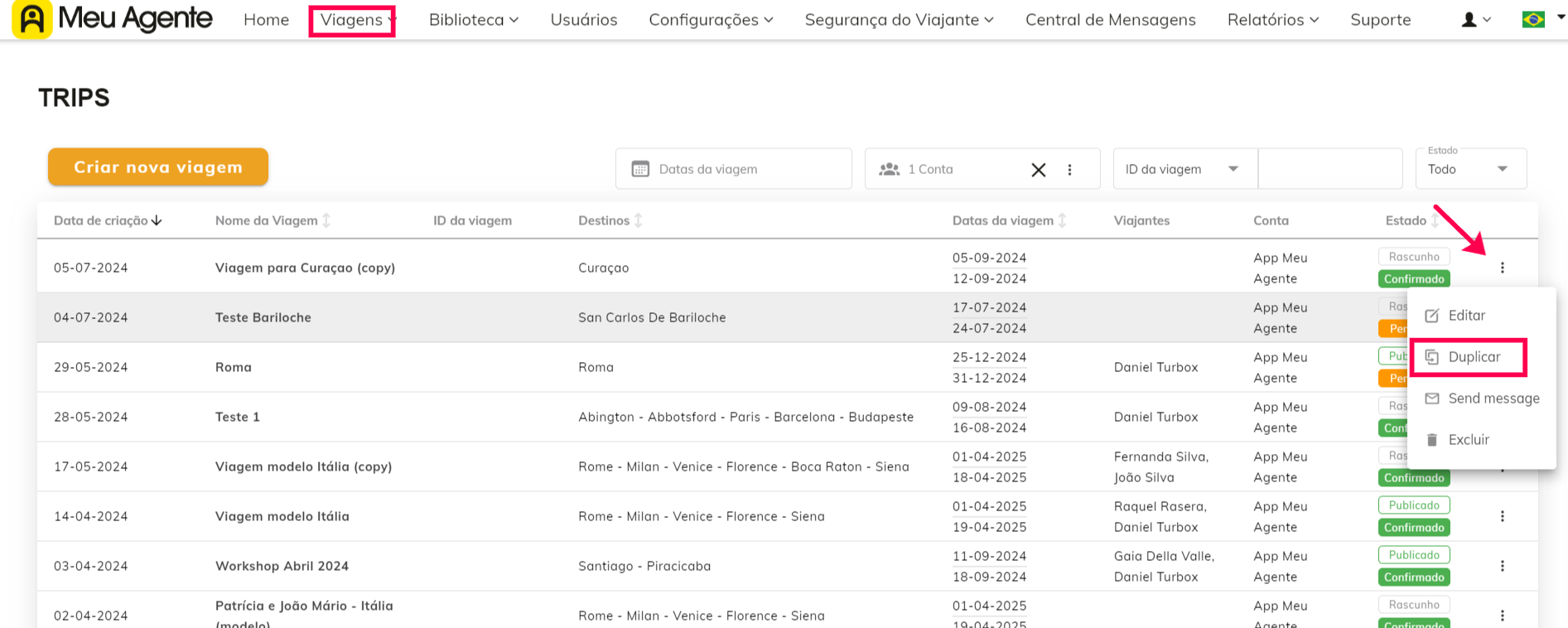Screen dimensions: 1568x628
Task: Click the Brazil flag language selector
Action: tap(1533, 19)
